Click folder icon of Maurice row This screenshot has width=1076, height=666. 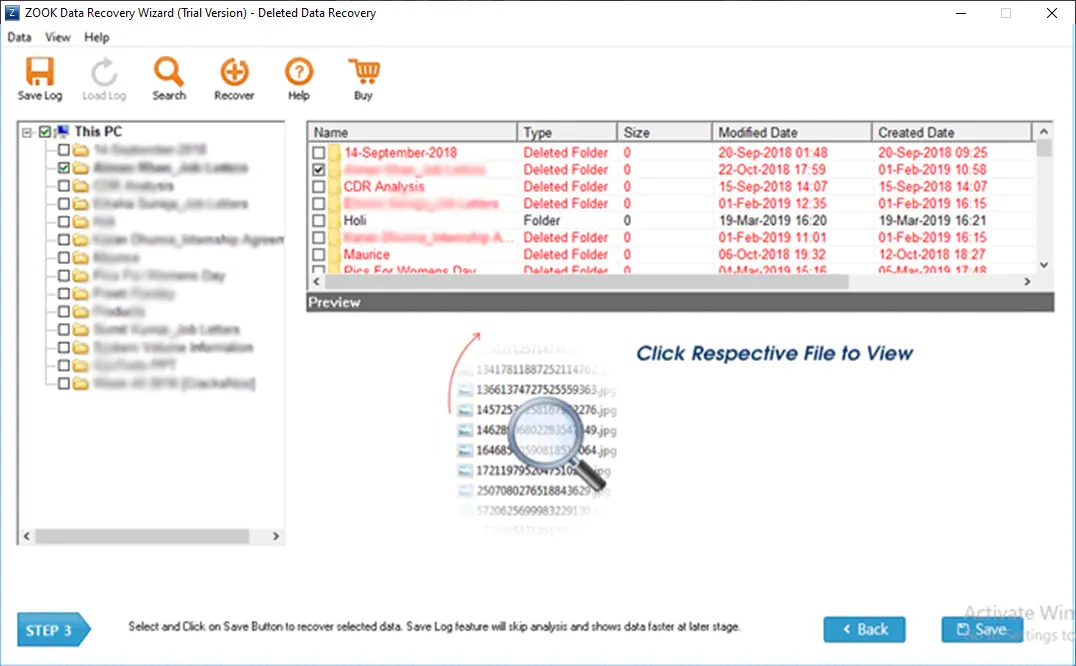334,254
